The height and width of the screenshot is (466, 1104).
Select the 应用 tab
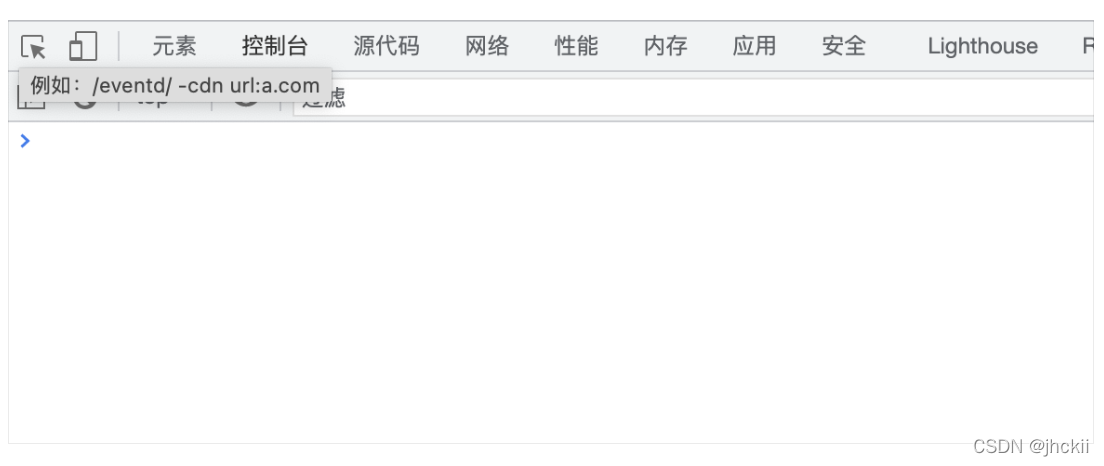[754, 46]
